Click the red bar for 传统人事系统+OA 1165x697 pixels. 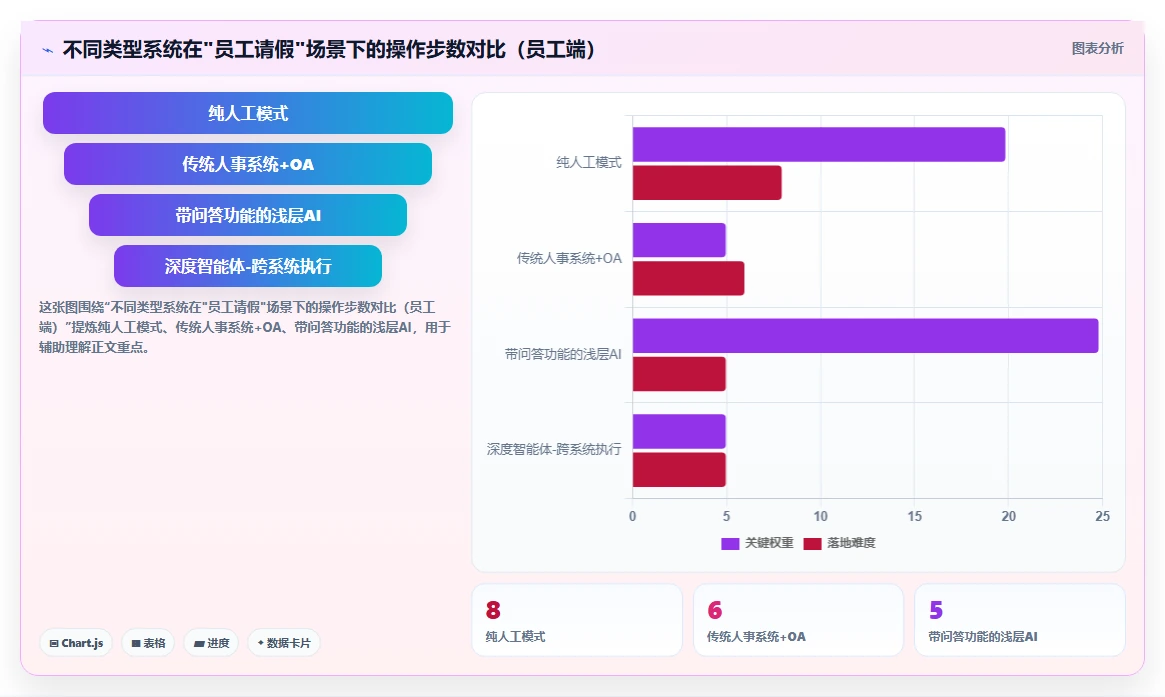click(688, 278)
